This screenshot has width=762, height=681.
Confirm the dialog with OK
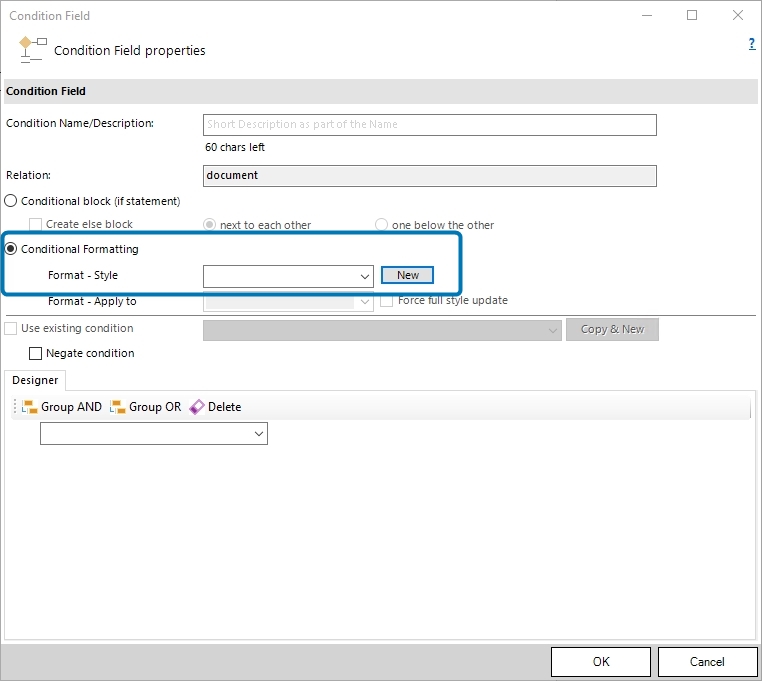[601, 662]
